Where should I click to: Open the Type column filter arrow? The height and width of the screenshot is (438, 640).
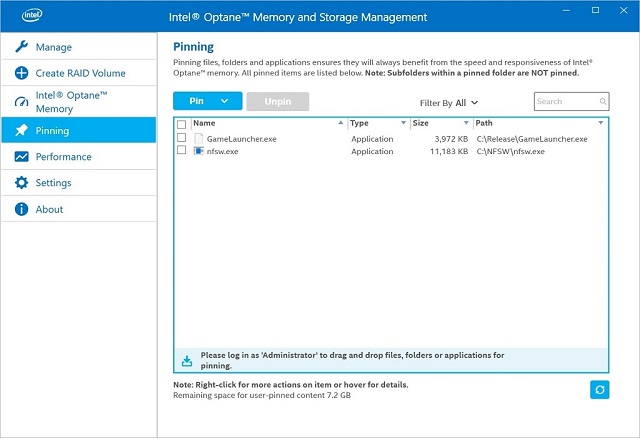click(x=403, y=122)
